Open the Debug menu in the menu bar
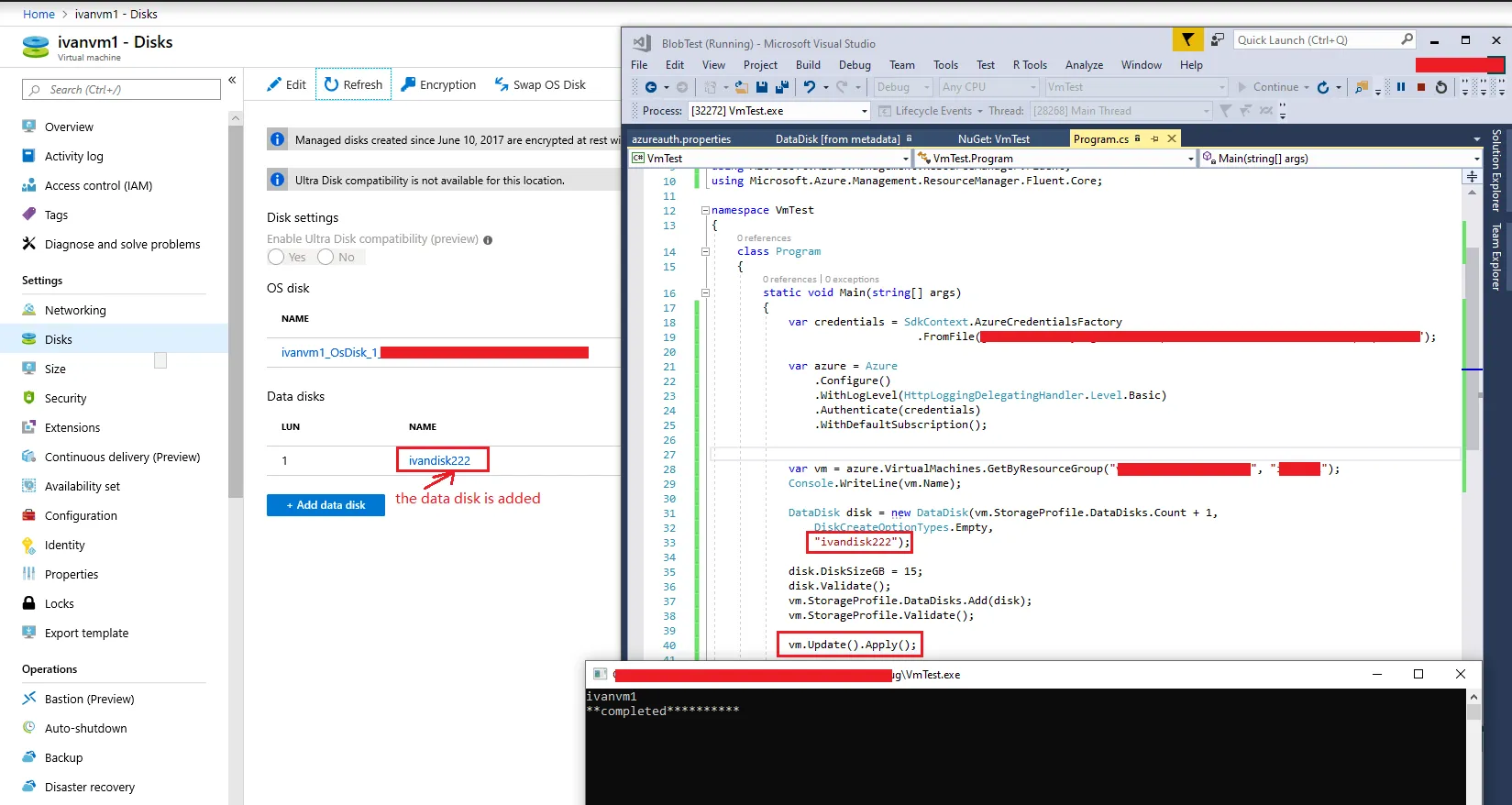The height and width of the screenshot is (805, 1512). click(855, 65)
